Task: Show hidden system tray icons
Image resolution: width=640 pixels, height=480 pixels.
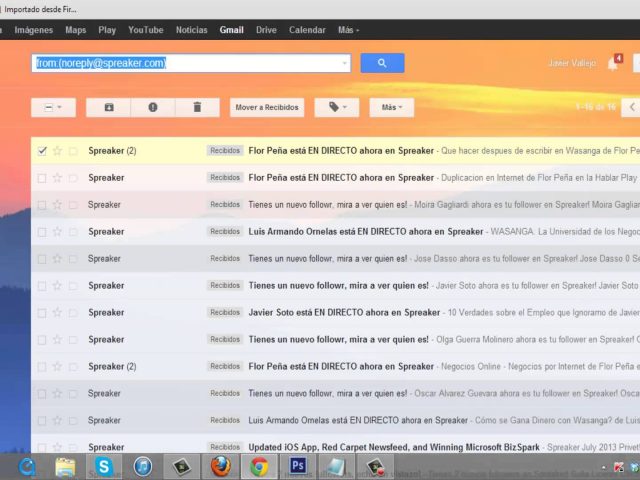Action: (604, 468)
